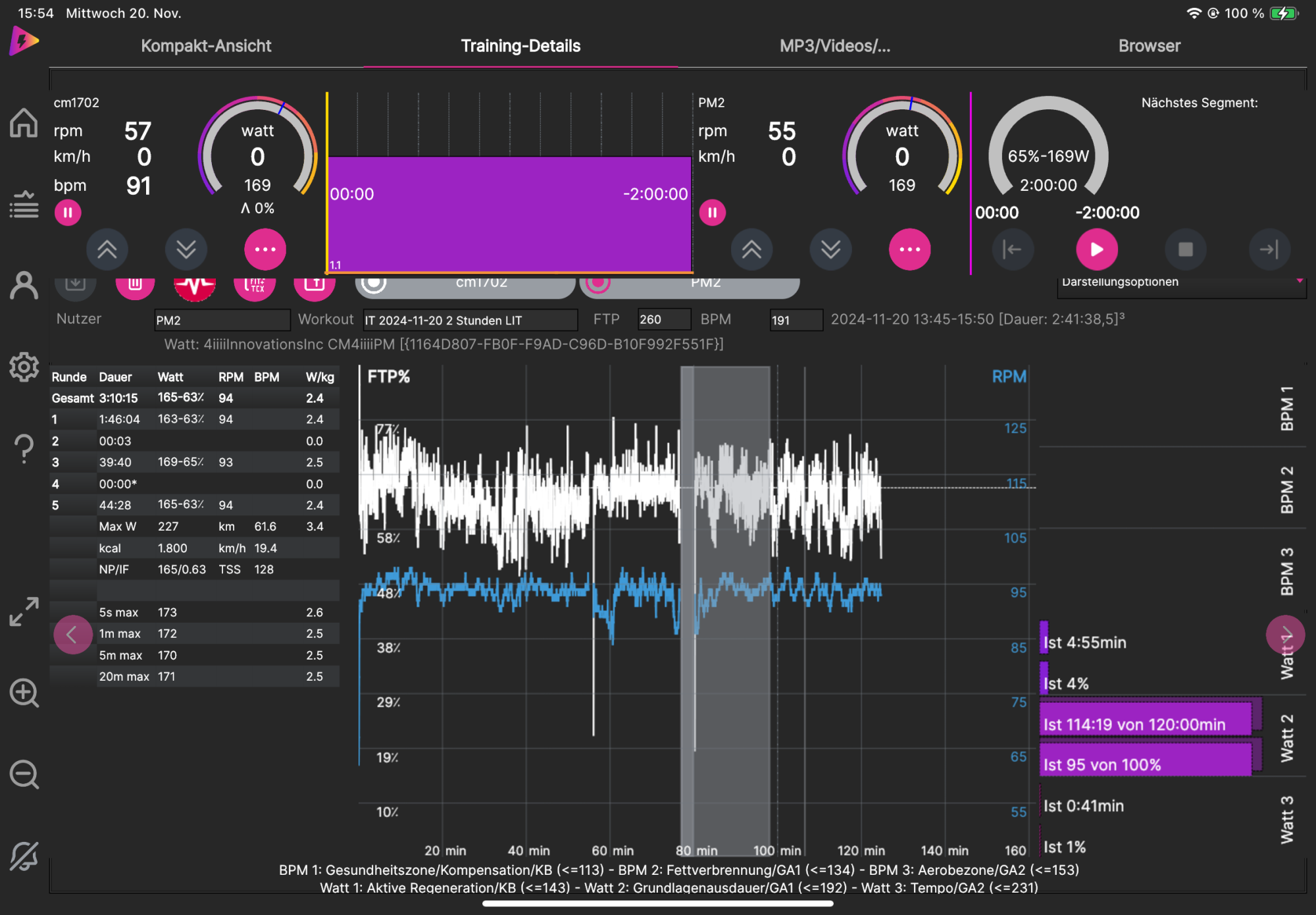Click NP/IF value 165/0.63
The height and width of the screenshot is (915, 1316).
(182, 569)
